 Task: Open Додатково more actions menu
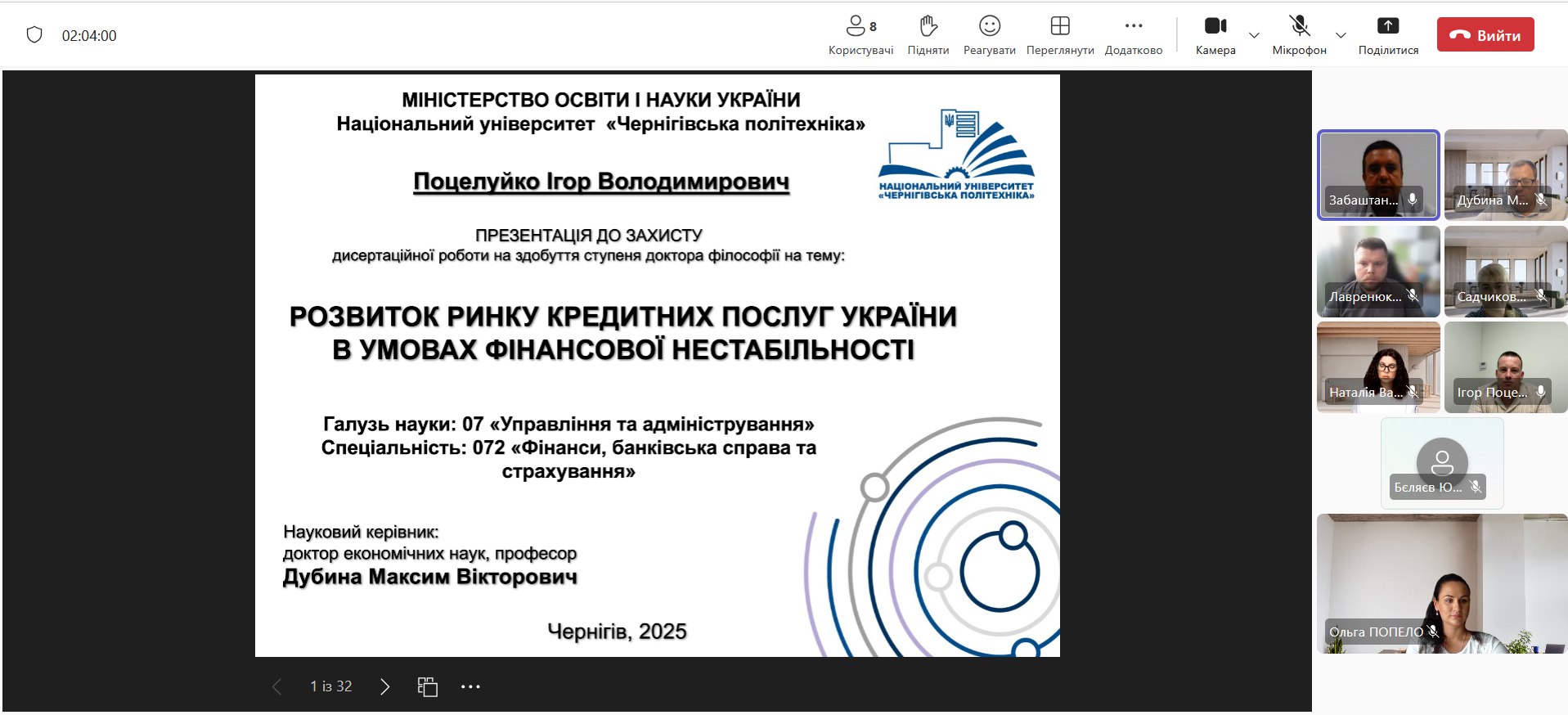[1134, 36]
